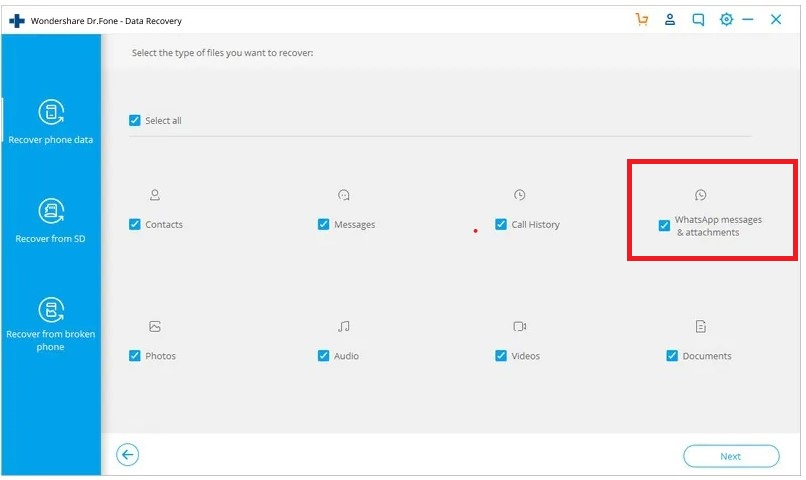Viewport: 806px width, 480px height.
Task: Click 'Select the type of files' heading
Action: coord(223,53)
